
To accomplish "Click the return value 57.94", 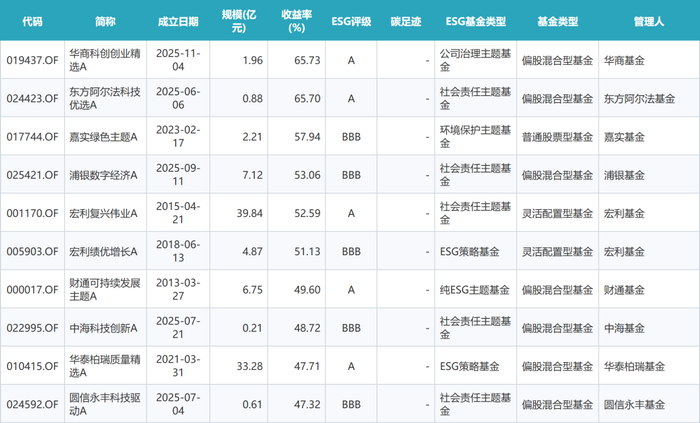I will pyautogui.click(x=307, y=137).
